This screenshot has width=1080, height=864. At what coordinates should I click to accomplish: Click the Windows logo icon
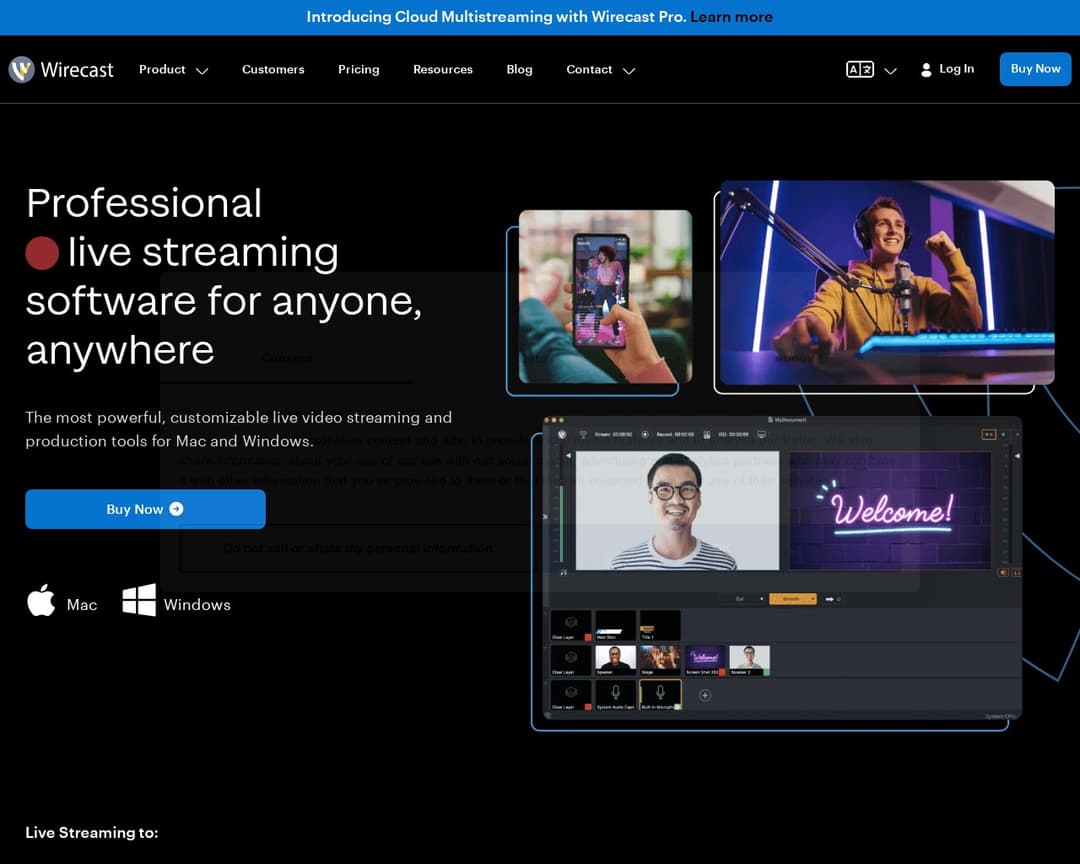tap(138, 600)
